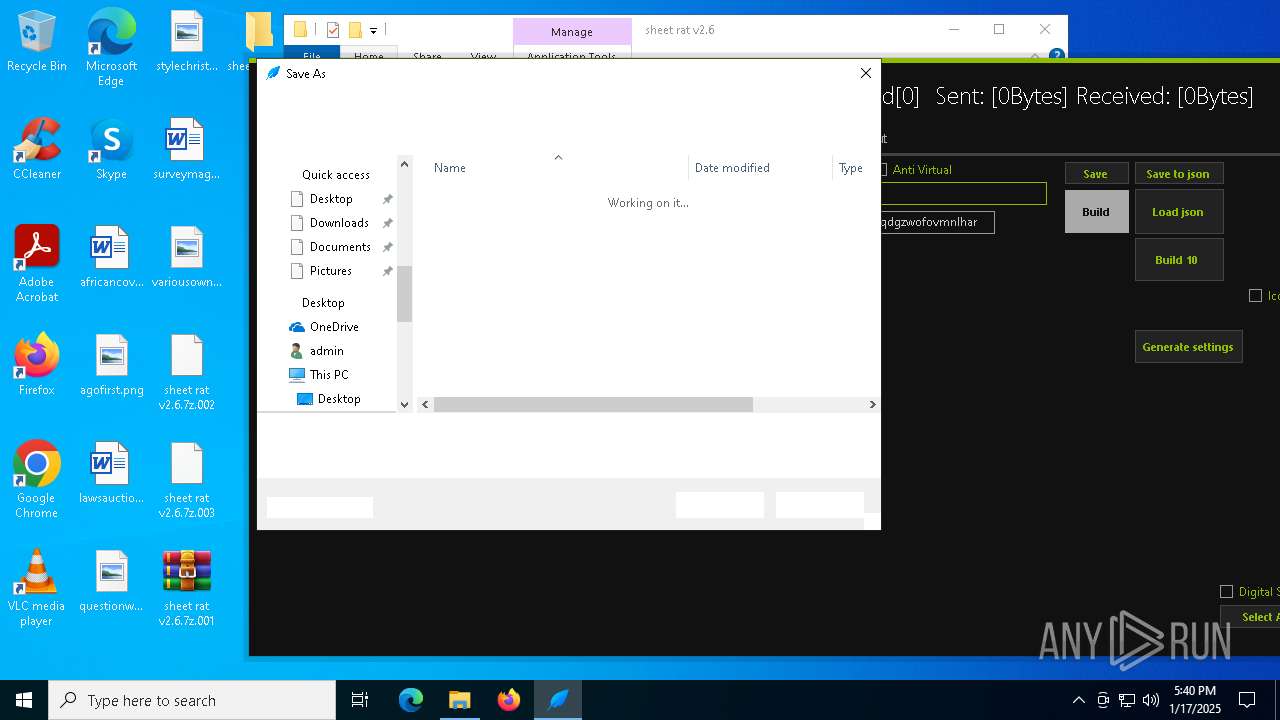This screenshot has height=720, width=1280.
Task: Launch Google Chrome from the desktop
Action: (x=37, y=480)
